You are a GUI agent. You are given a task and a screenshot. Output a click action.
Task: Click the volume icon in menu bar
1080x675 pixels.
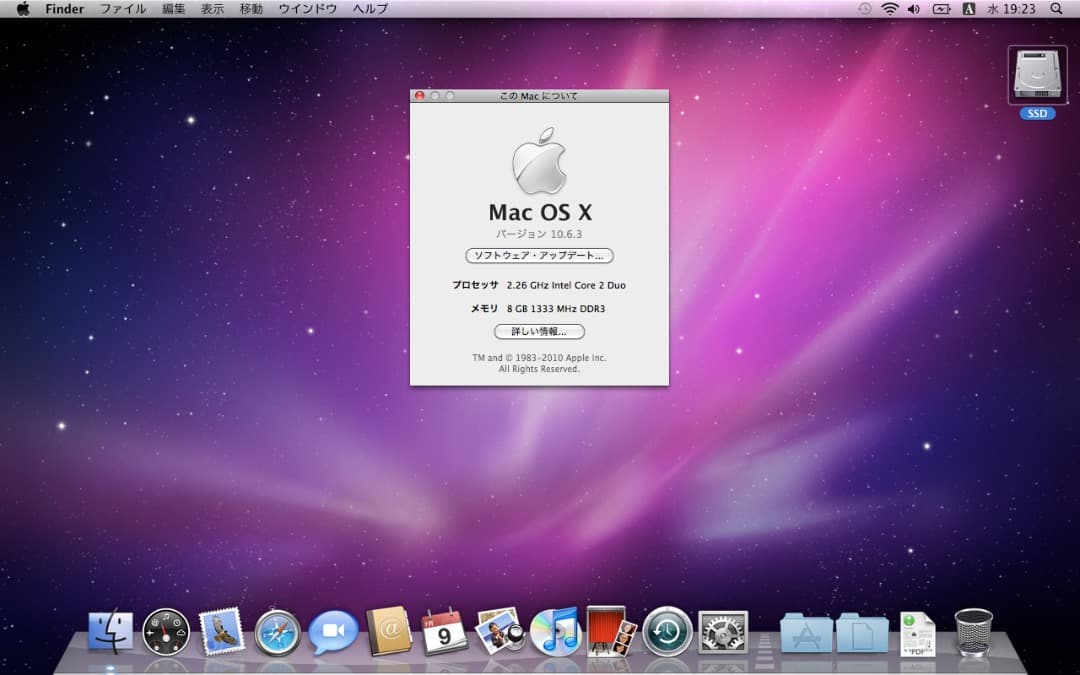click(913, 8)
